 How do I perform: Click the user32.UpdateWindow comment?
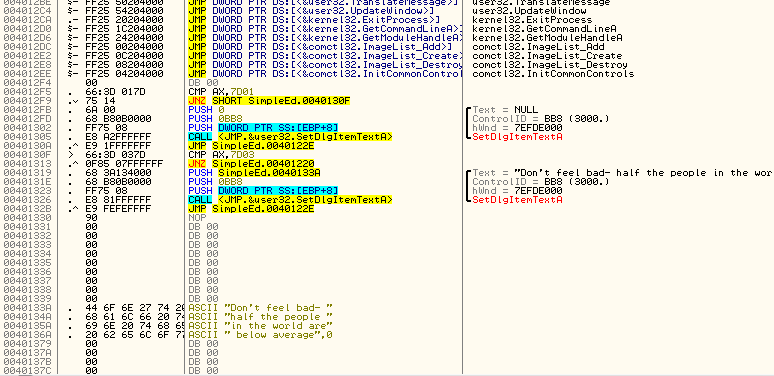tap(529, 11)
